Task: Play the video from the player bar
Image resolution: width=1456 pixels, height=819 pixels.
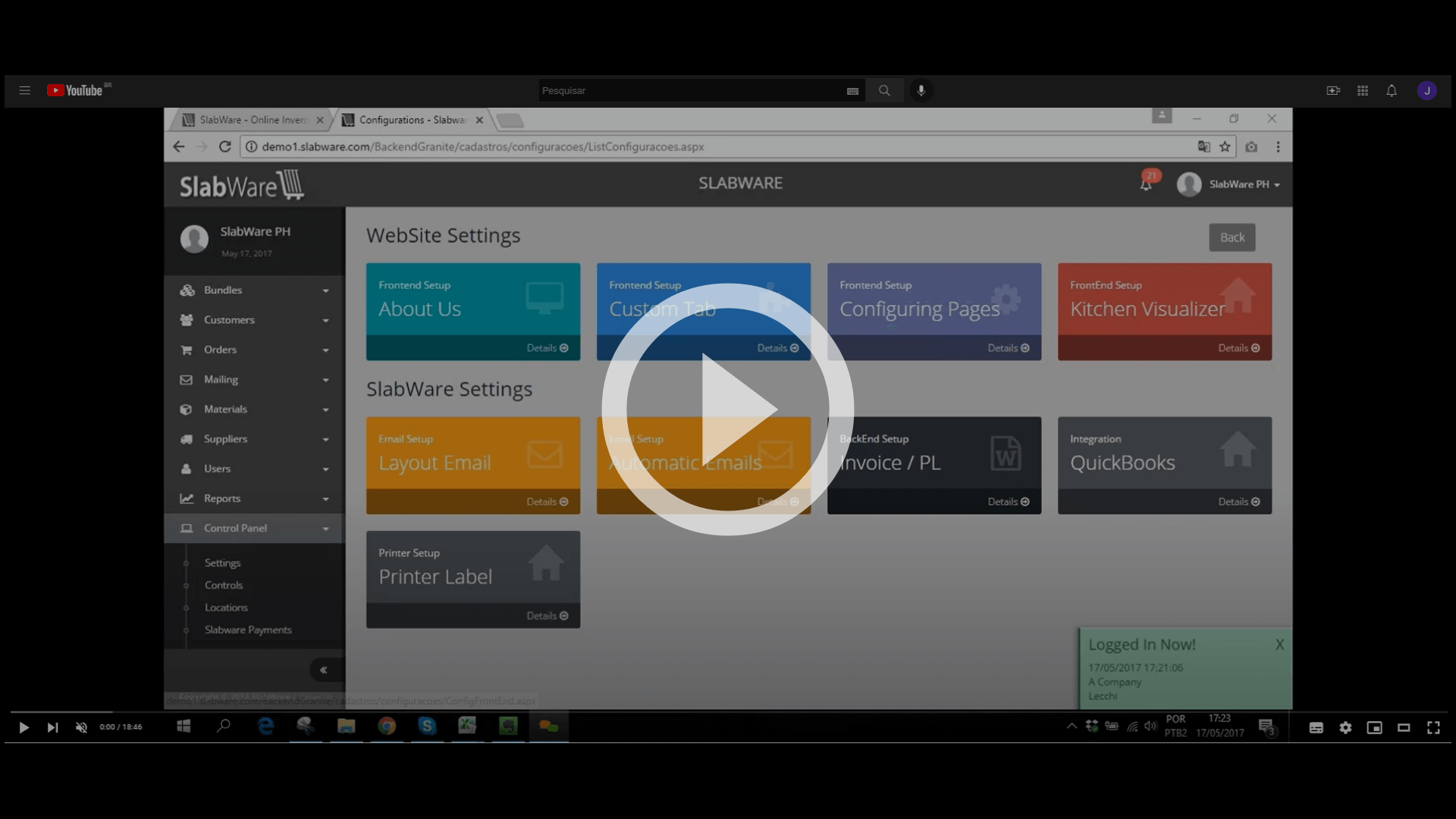Action: 24,727
